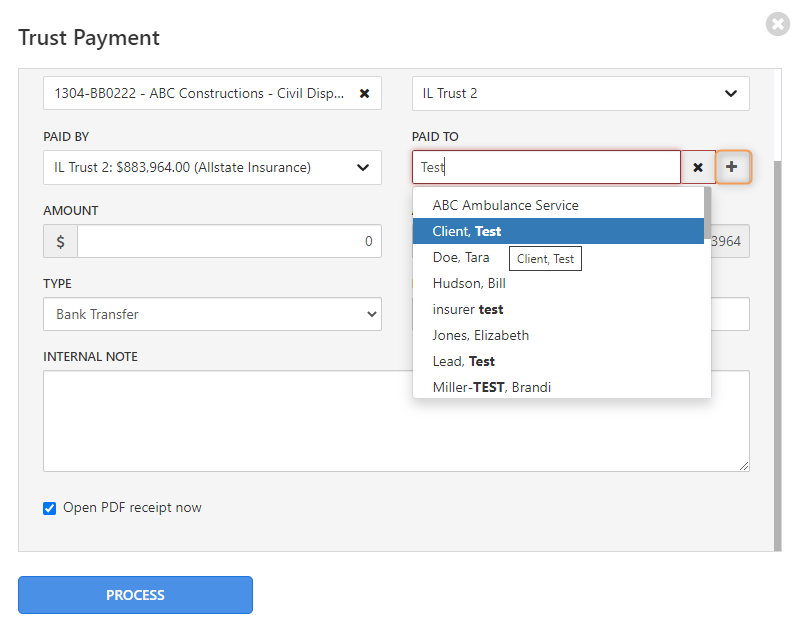Remove the ABC Constructions matter with its x icon
Image resolution: width=800 pixels, height=640 pixels.
coord(366,93)
